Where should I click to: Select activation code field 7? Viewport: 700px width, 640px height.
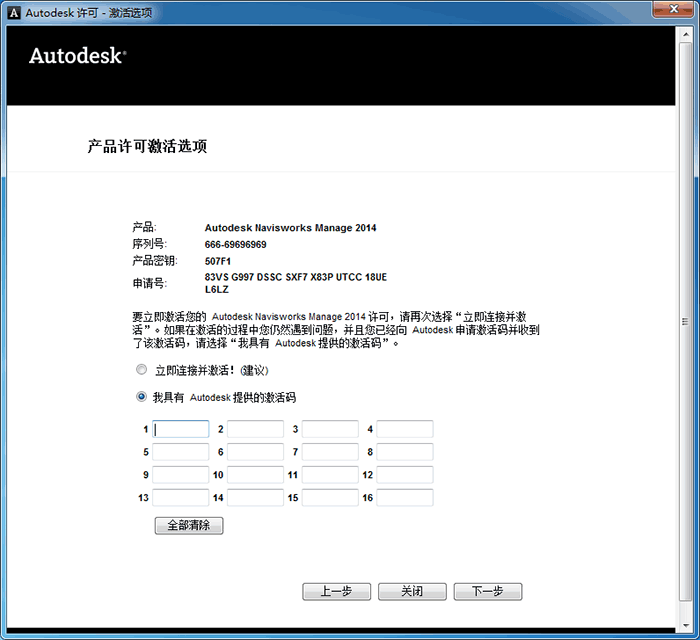click(x=330, y=452)
